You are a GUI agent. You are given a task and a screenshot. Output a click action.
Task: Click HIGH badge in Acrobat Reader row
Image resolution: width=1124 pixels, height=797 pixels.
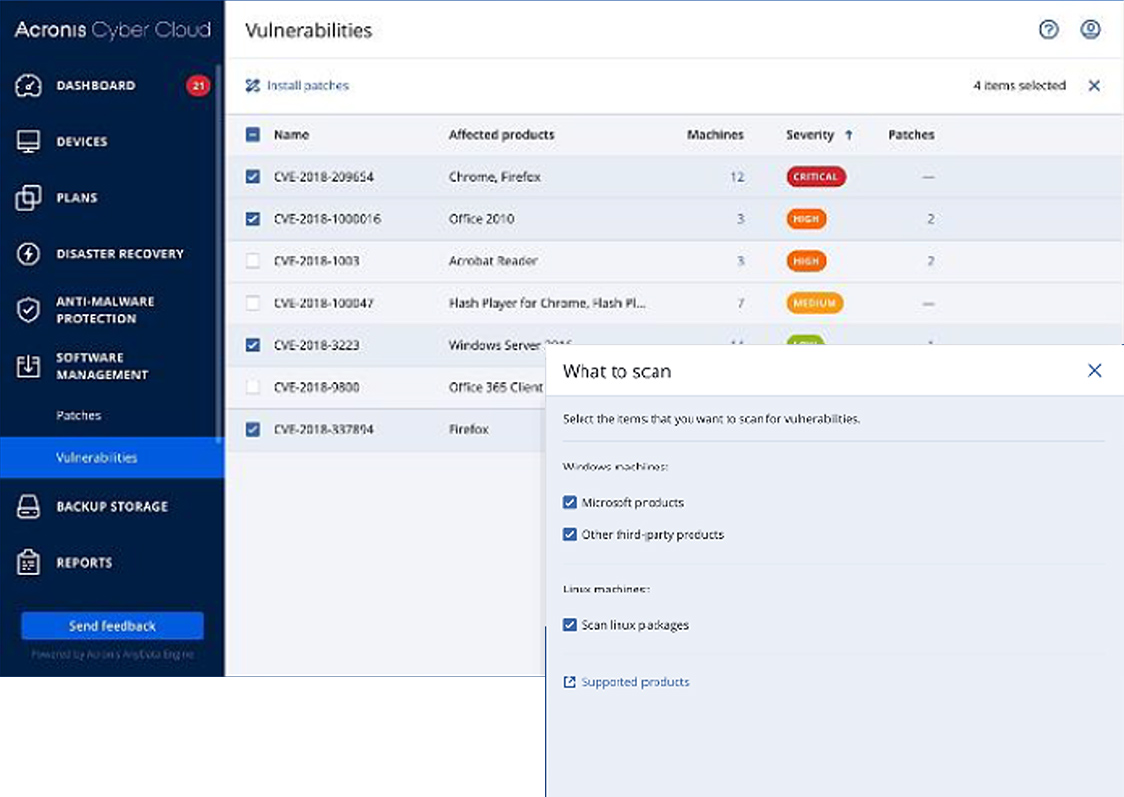[806, 261]
